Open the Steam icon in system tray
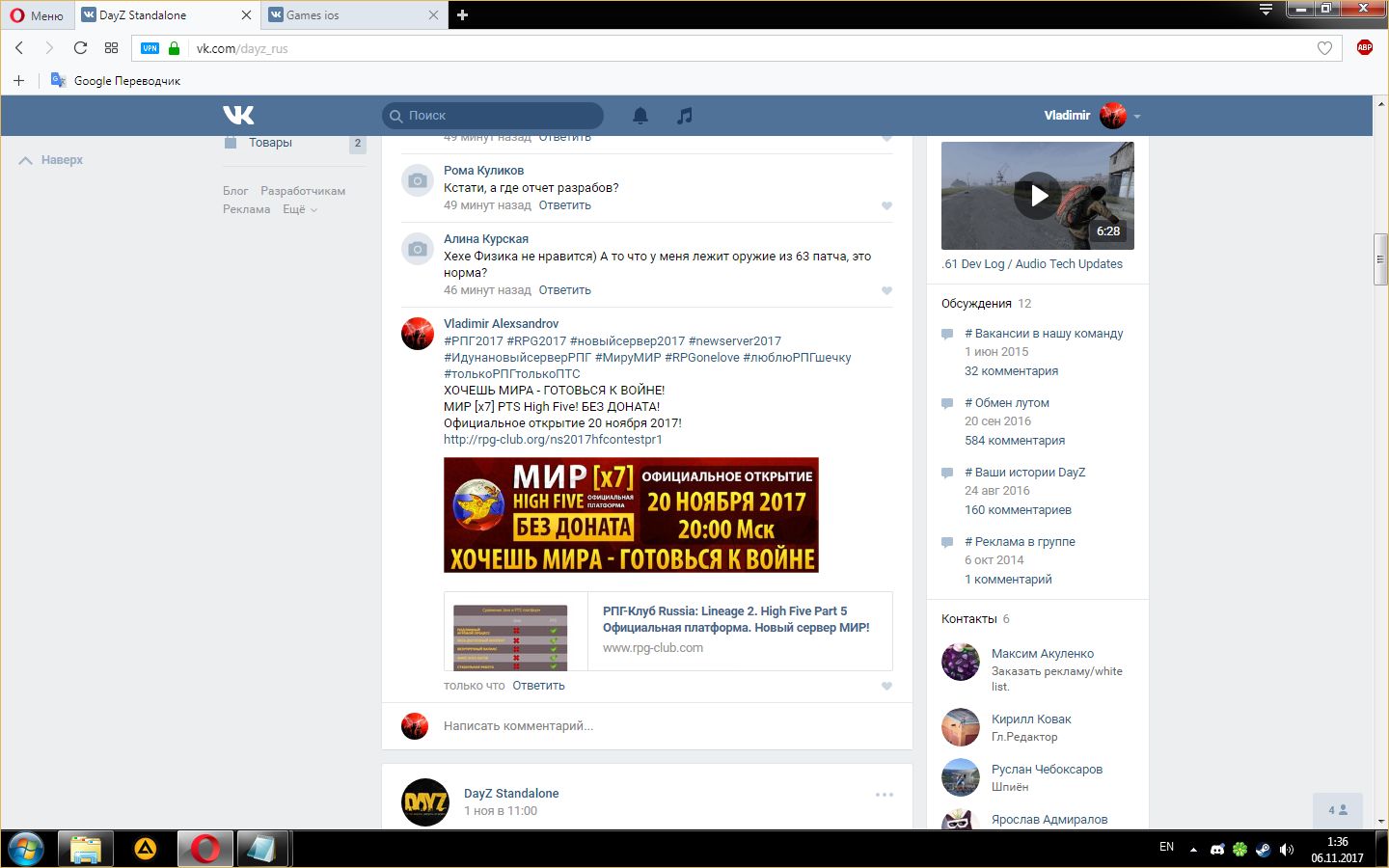The width and height of the screenshot is (1389, 868). (1263, 850)
